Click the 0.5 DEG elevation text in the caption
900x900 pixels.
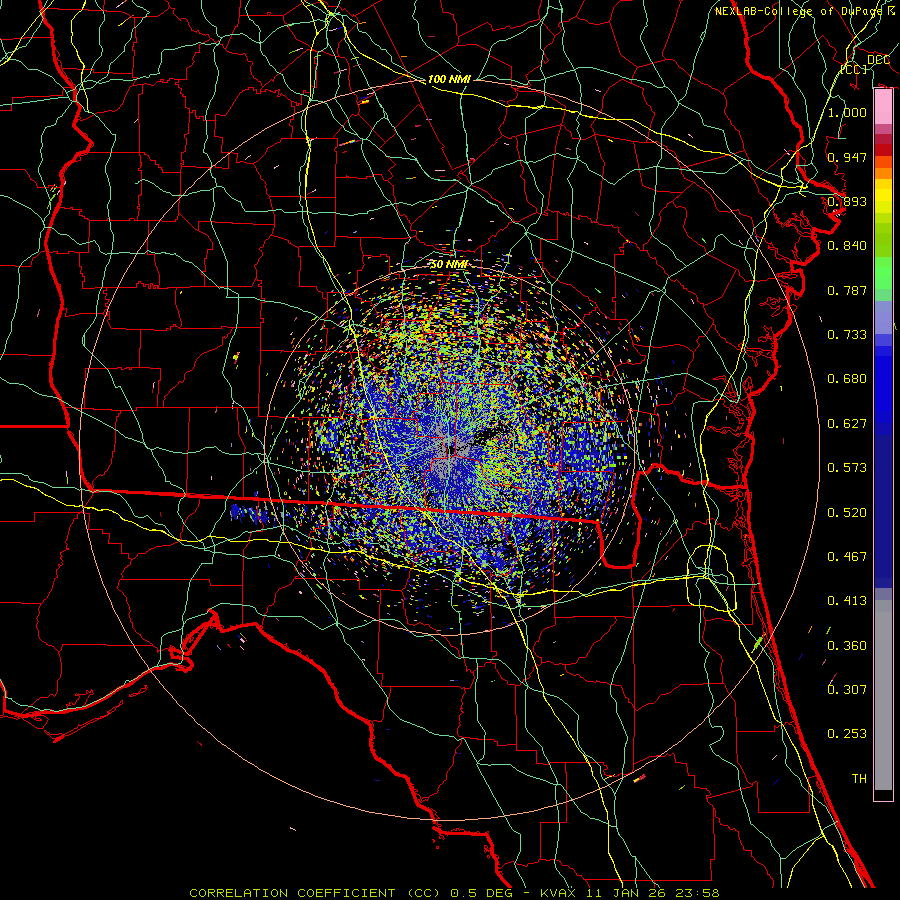481,893
